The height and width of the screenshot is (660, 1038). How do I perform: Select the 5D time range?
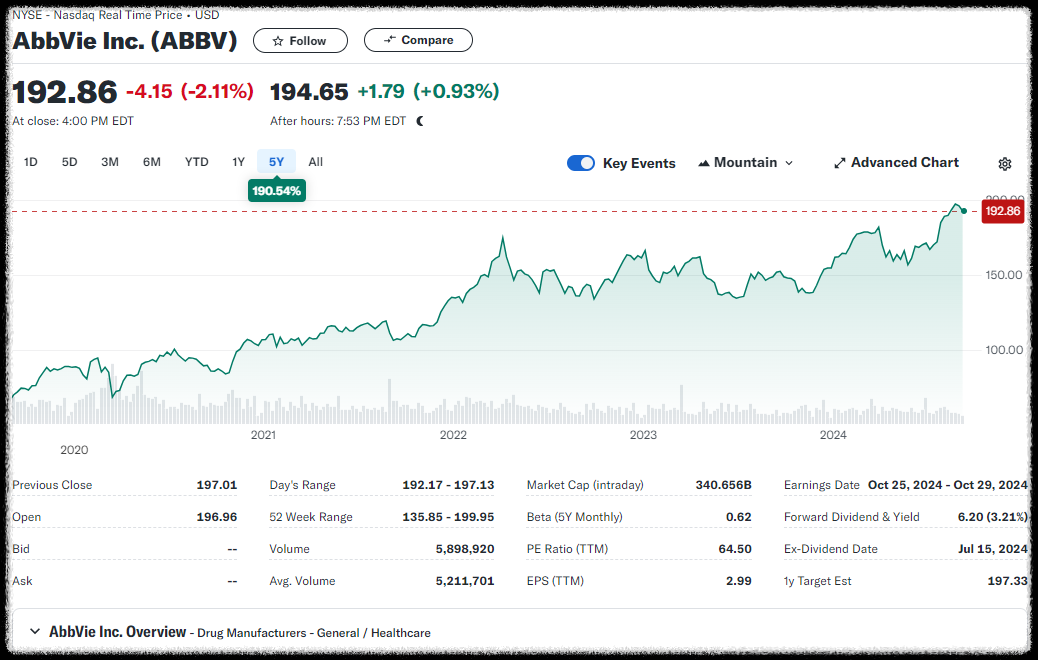70,162
